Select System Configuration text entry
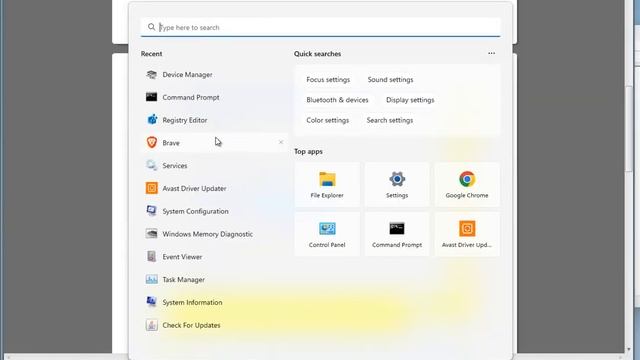The height and width of the screenshot is (360, 640). click(x=196, y=211)
